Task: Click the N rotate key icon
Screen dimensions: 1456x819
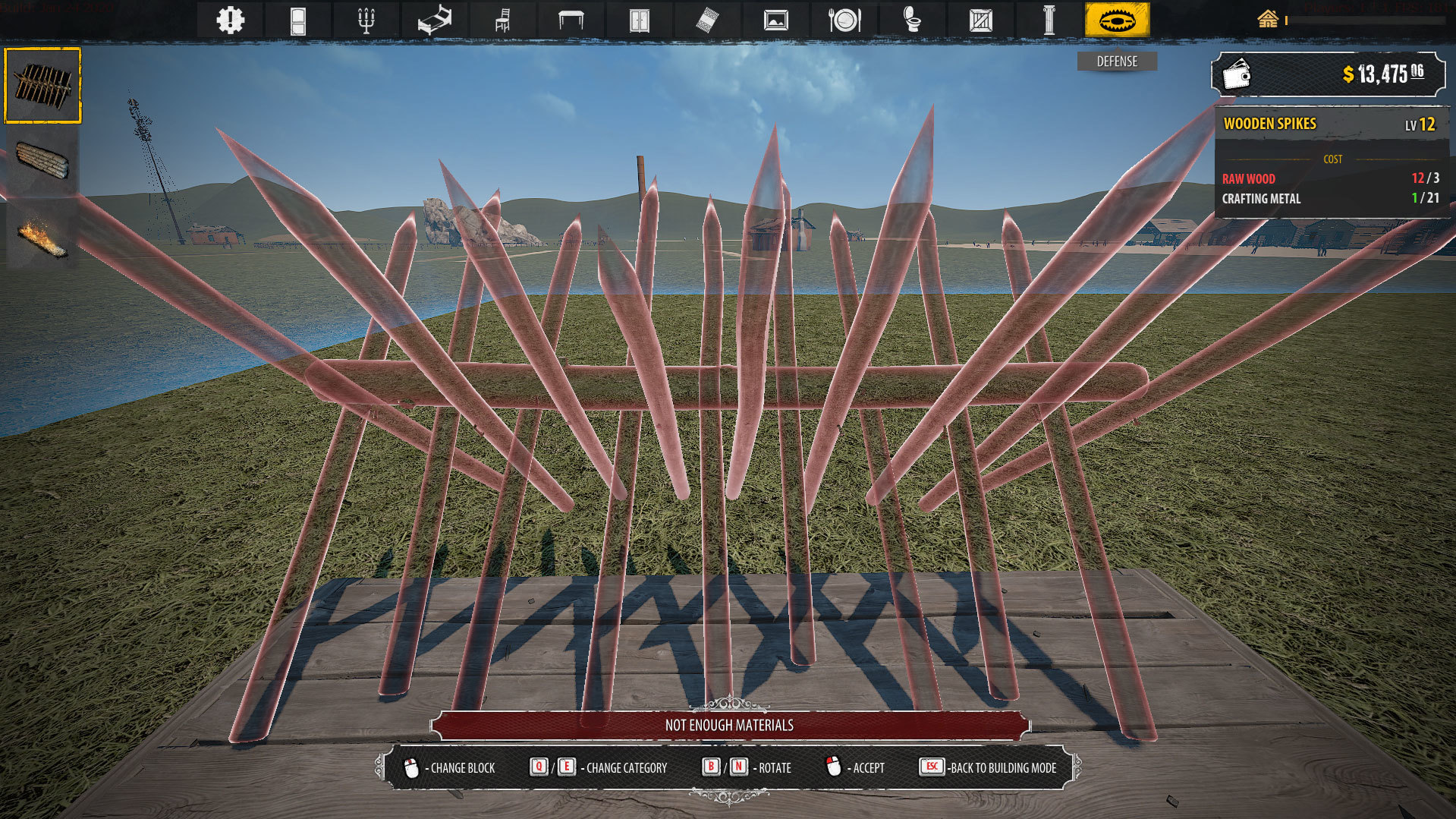Action: point(738,767)
